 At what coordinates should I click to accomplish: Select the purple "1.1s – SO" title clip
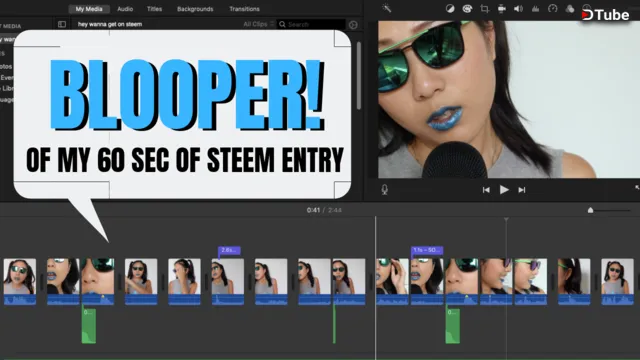[427, 250]
